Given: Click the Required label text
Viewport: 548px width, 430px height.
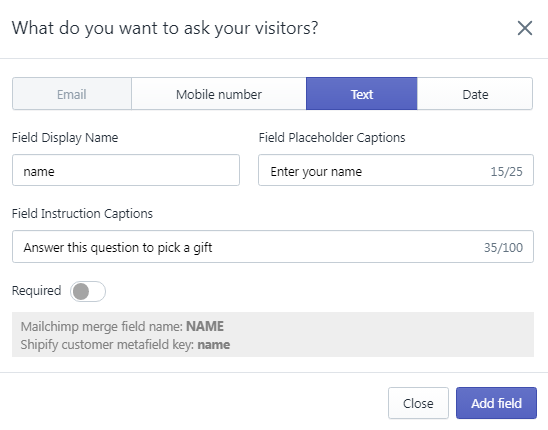Looking at the screenshot, I should coord(36,291).
